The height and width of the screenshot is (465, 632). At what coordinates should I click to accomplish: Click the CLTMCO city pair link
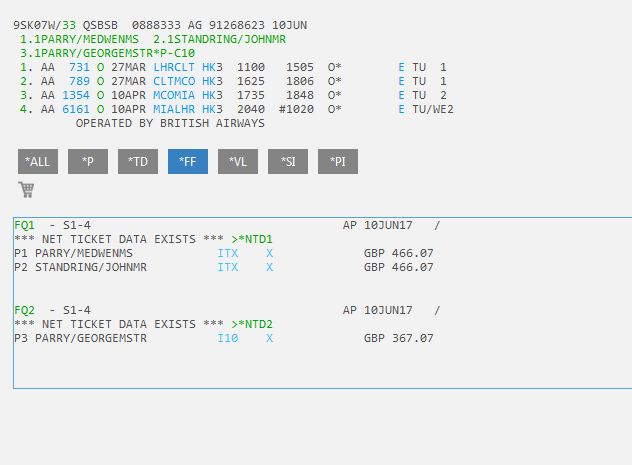coord(174,81)
